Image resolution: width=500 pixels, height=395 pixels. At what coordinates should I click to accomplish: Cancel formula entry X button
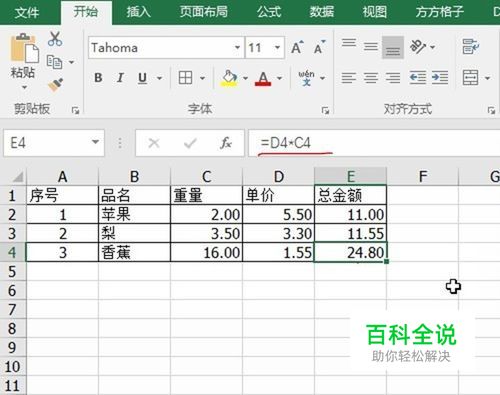coord(154,143)
